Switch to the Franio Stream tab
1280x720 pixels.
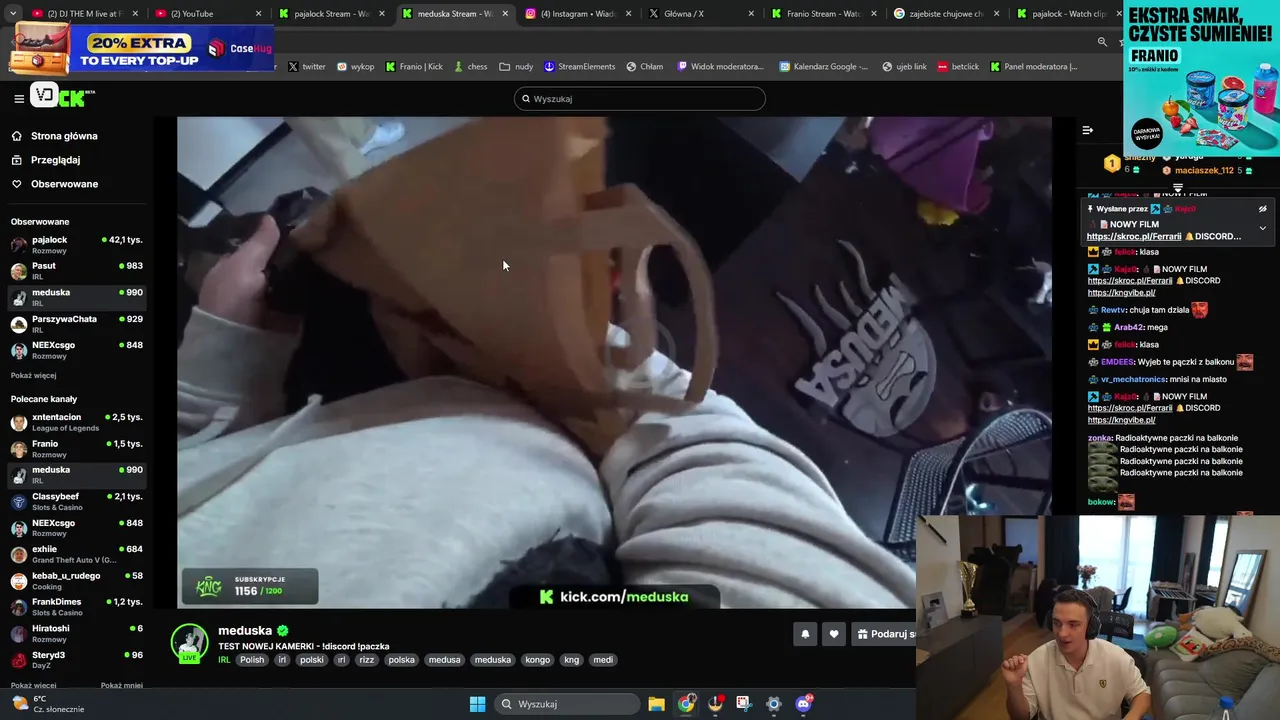(825, 14)
